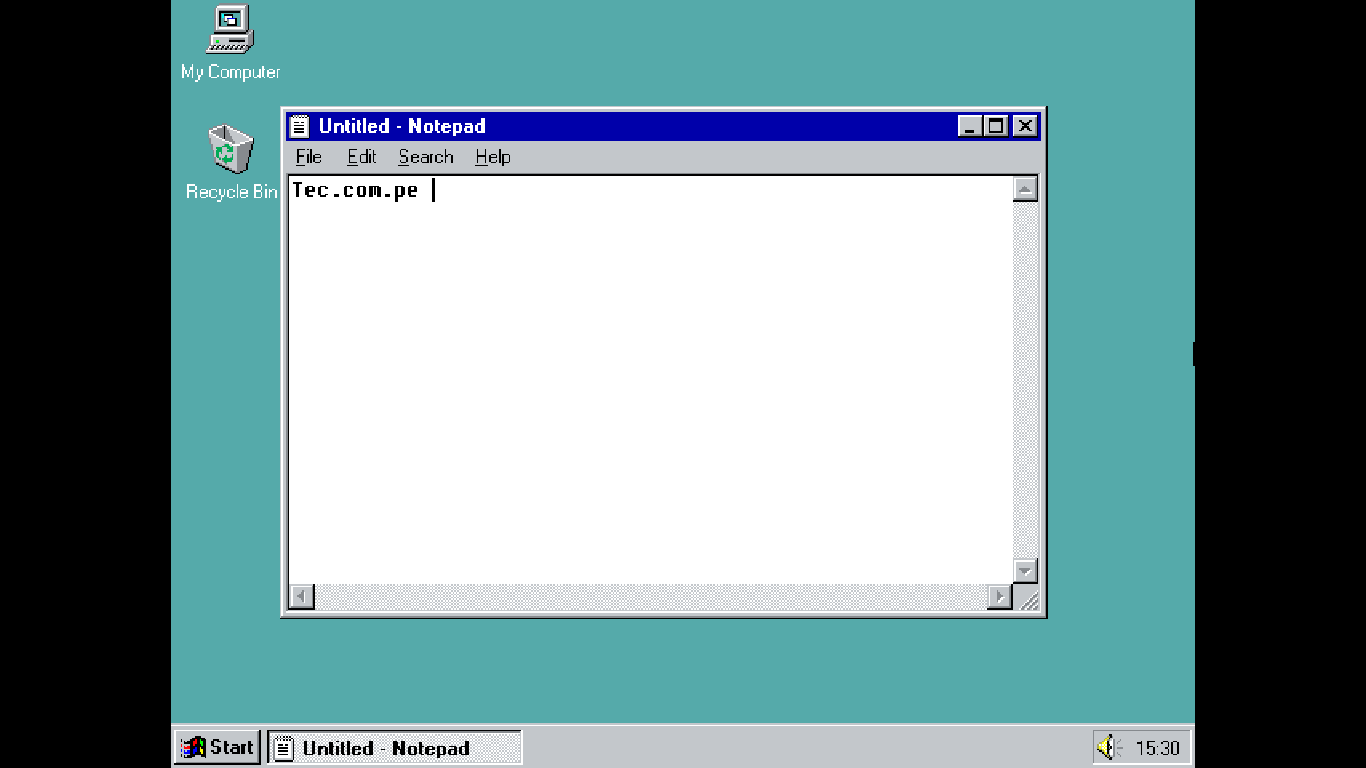
Task: Select the Recycle Bin desktop icon
Action: click(231, 150)
